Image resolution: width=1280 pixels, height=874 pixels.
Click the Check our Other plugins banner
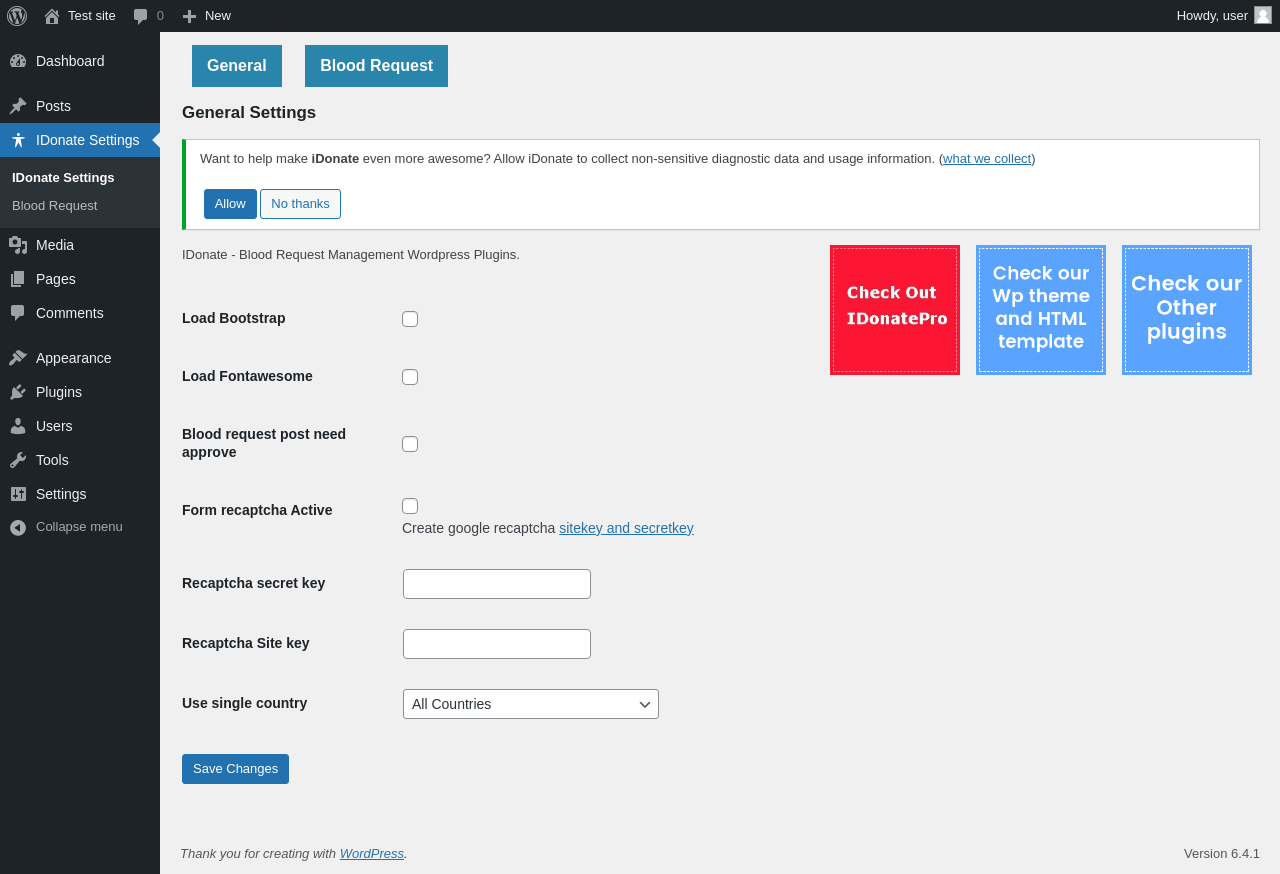click(x=1187, y=310)
